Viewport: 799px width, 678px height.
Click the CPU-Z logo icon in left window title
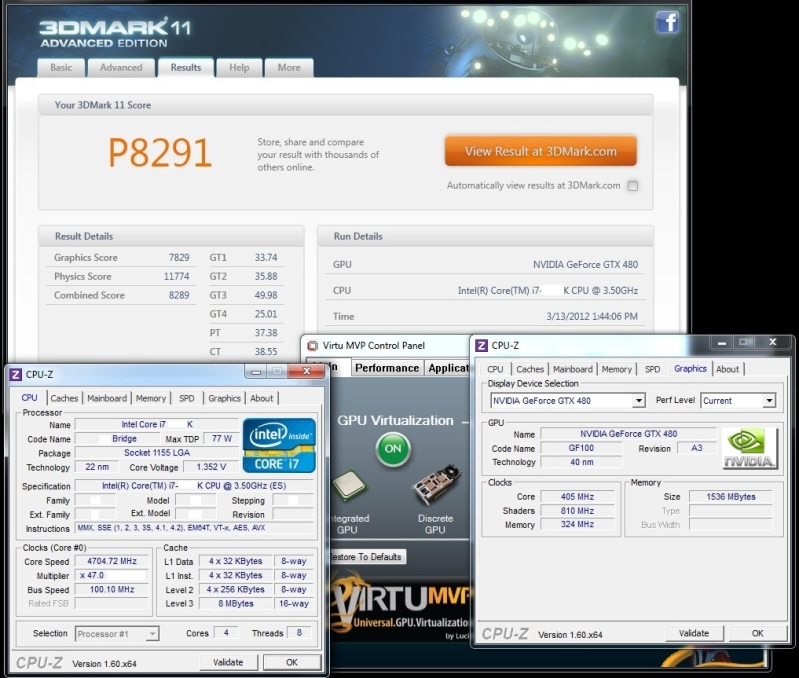click(x=16, y=374)
